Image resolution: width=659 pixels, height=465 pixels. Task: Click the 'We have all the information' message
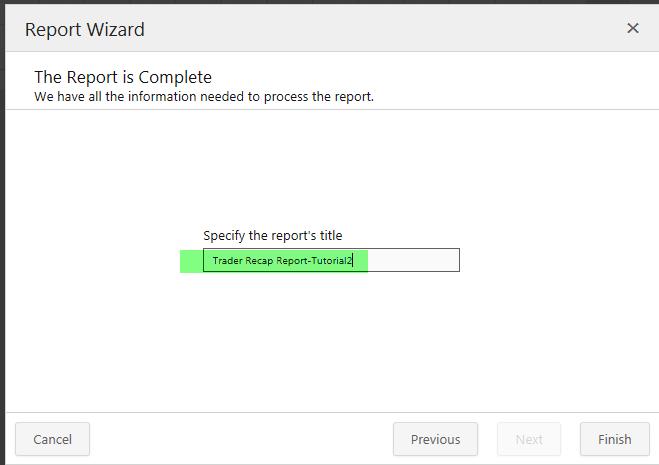coord(204,97)
